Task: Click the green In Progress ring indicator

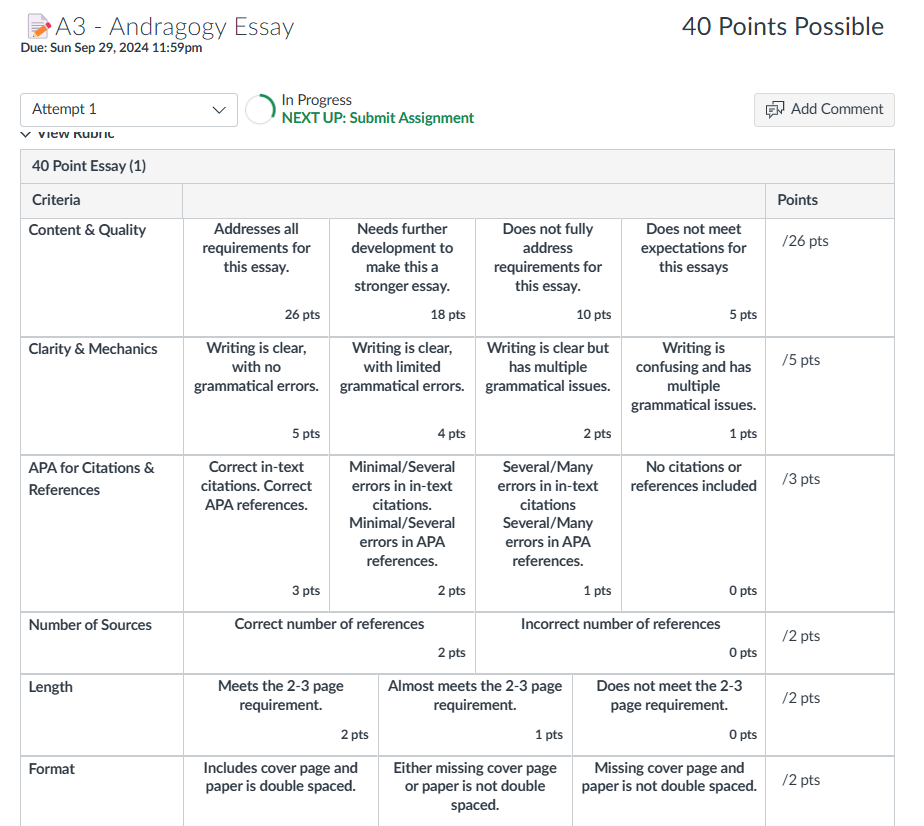Action: [x=262, y=108]
